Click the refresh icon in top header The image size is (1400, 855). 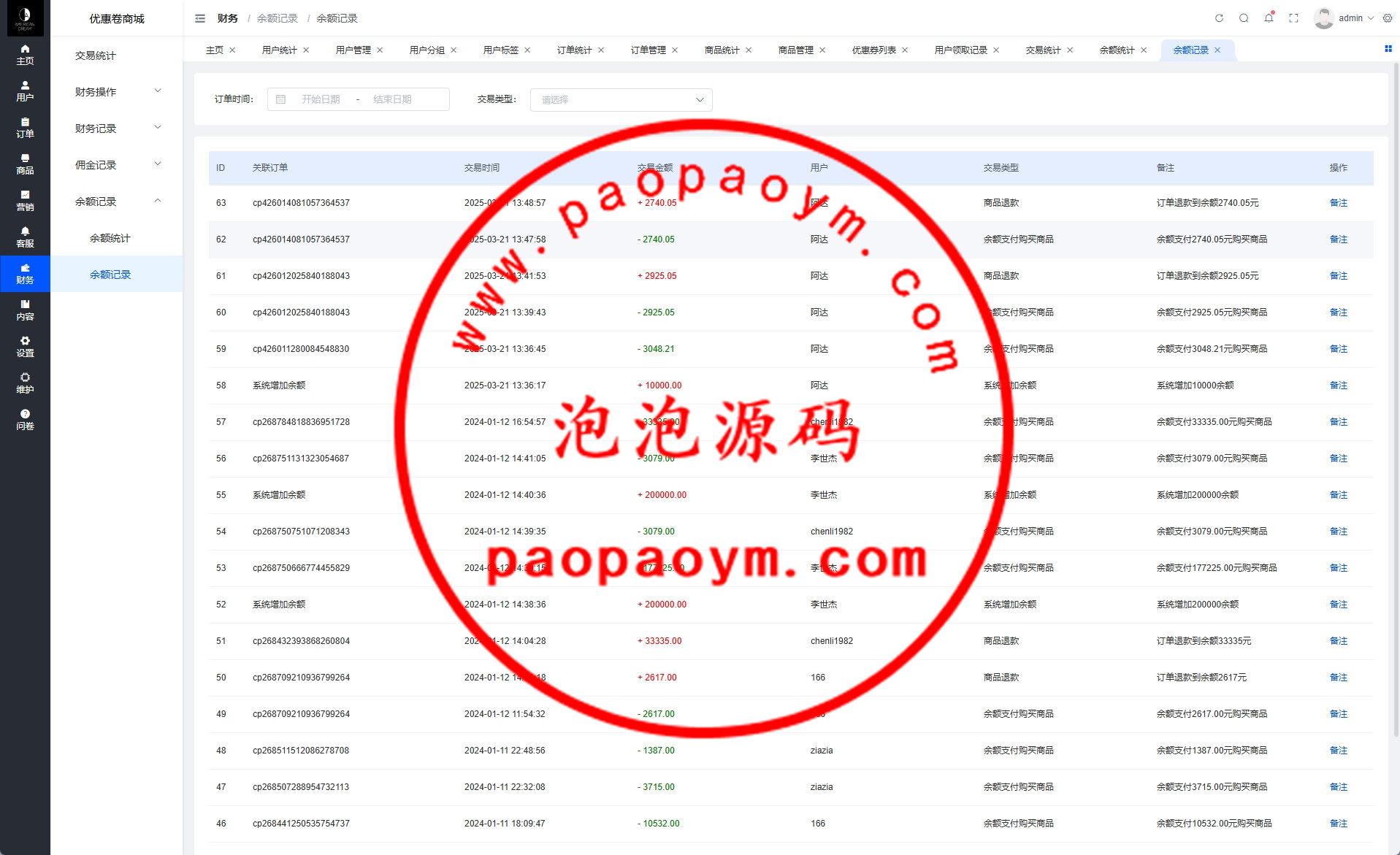(1219, 18)
